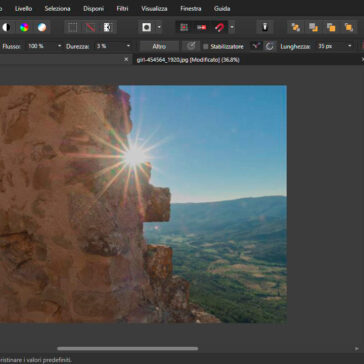This screenshot has height=364, width=364.
Task: Click the red grid force-pixel-alignment icon
Action: click(184, 27)
